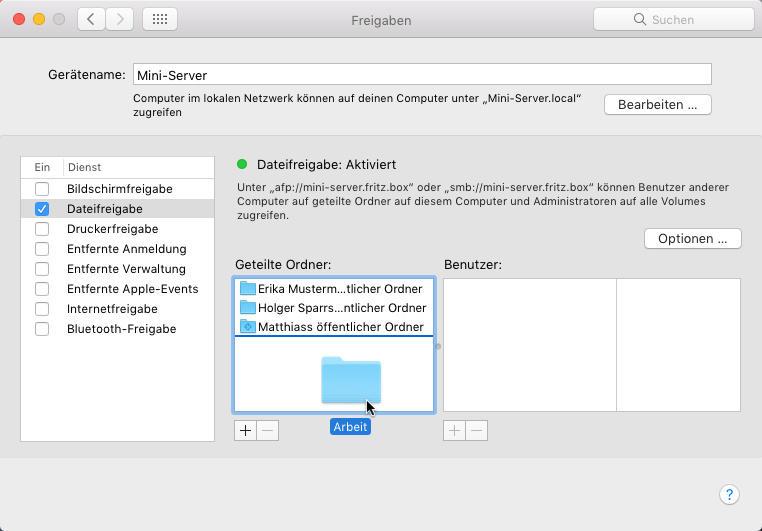Click the Bearbeiten … button
Image resolution: width=762 pixels, height=531 pixels.
(658, 105)
